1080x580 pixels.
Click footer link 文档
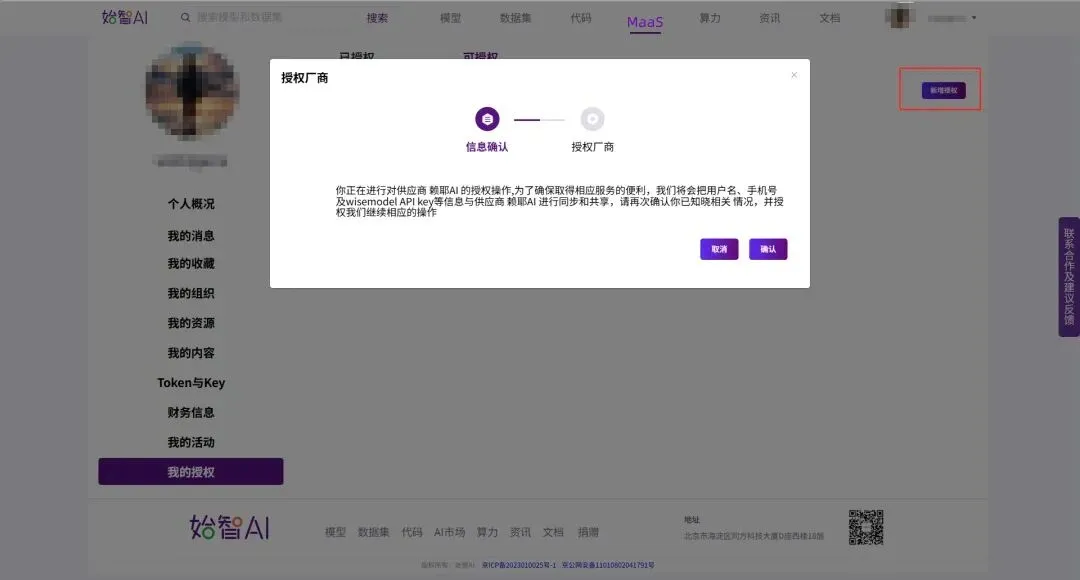pos(553,532)
